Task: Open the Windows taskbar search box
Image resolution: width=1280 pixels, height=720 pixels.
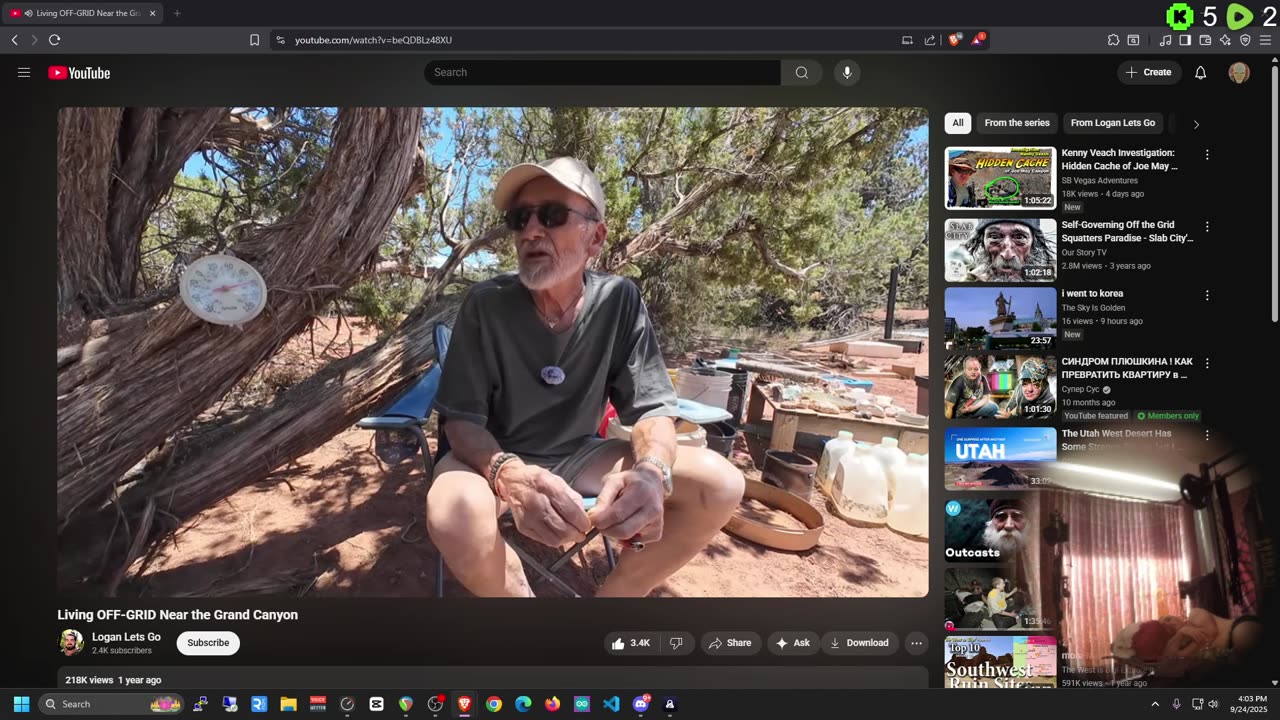Action: [112, 704]
